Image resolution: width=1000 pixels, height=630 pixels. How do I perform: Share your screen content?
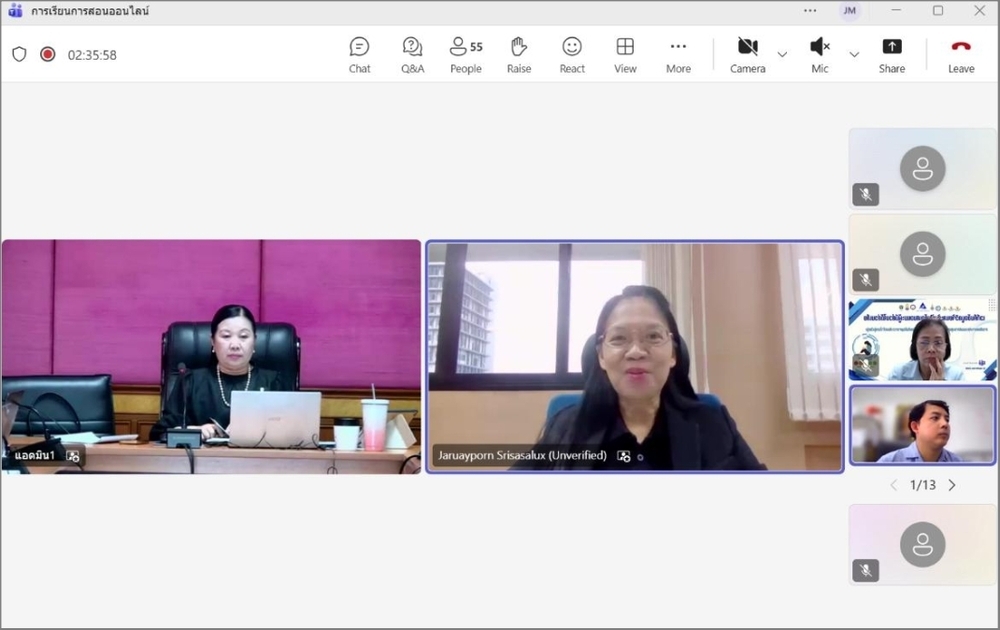(x=891, y=54)
